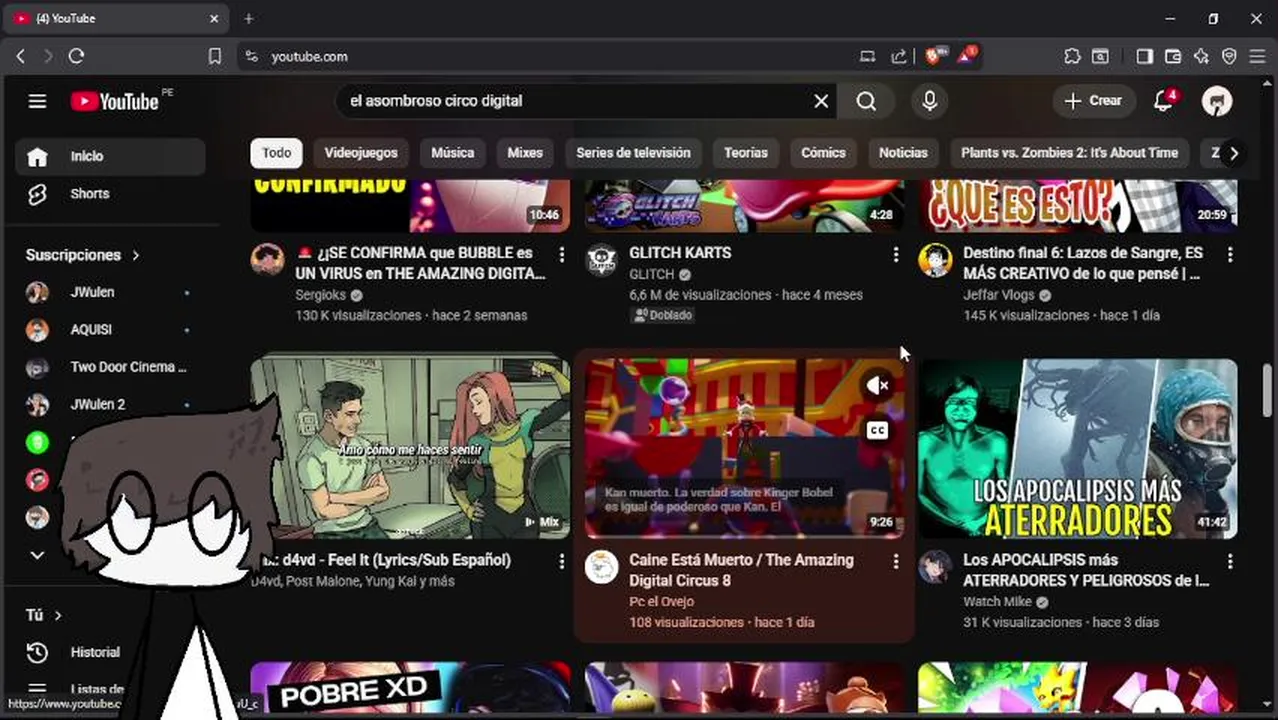Viewport: 1278px width, 720px height.
Task: Open the browser extensions puzzle icon
Action: tap(1072, 57)
